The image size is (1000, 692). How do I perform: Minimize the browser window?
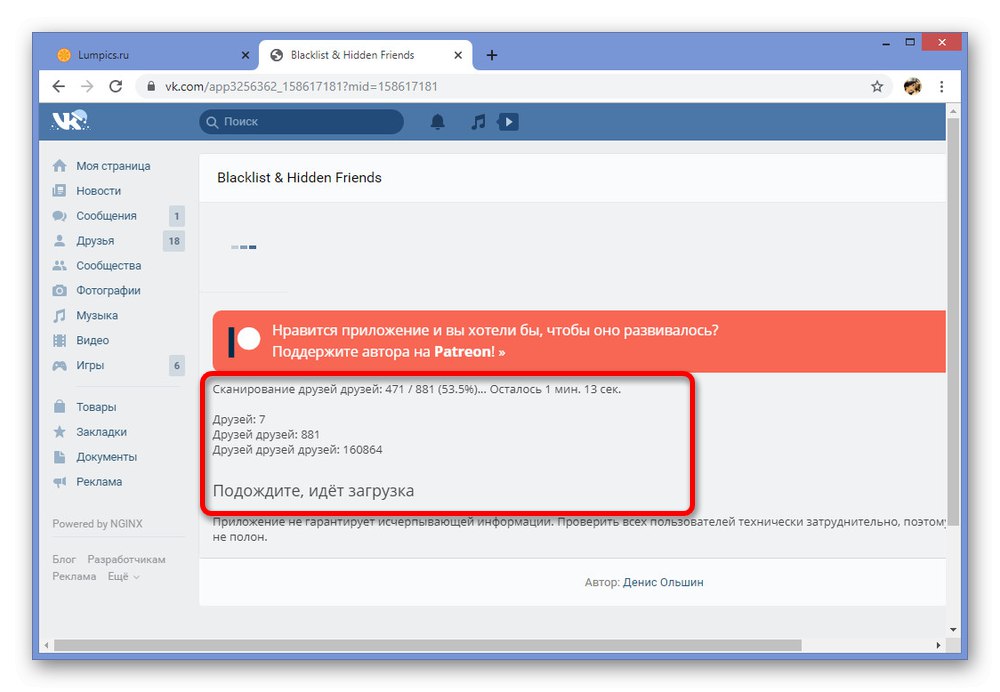(x=886, y=43)
